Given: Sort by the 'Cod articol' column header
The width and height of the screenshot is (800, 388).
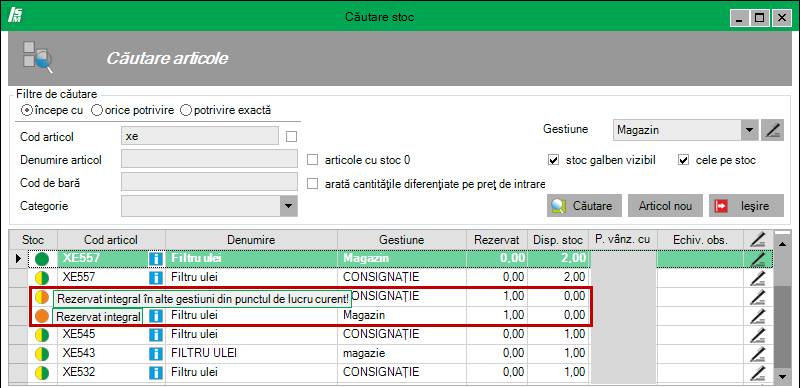Looking at the screenshot, I should point(111,239).
